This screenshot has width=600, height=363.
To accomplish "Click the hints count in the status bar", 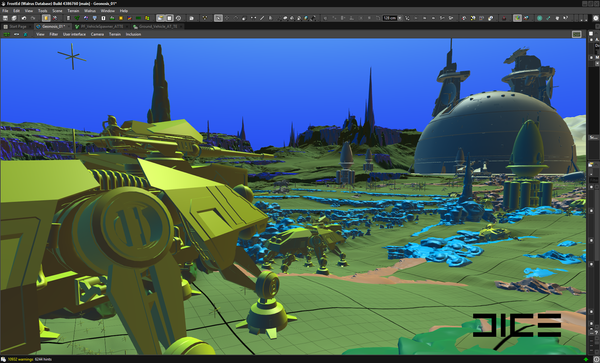I will coord(43,359).
